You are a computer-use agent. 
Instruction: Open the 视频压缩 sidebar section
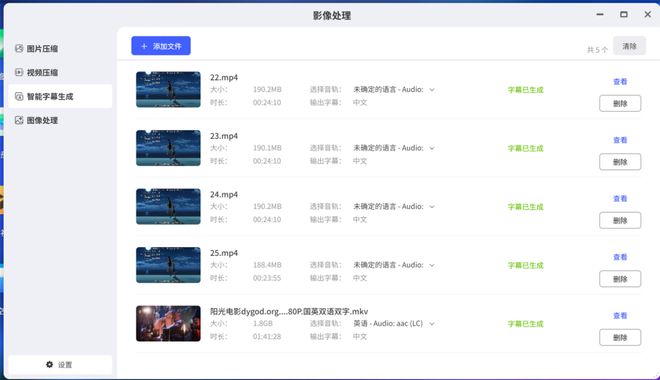[60, 72]
